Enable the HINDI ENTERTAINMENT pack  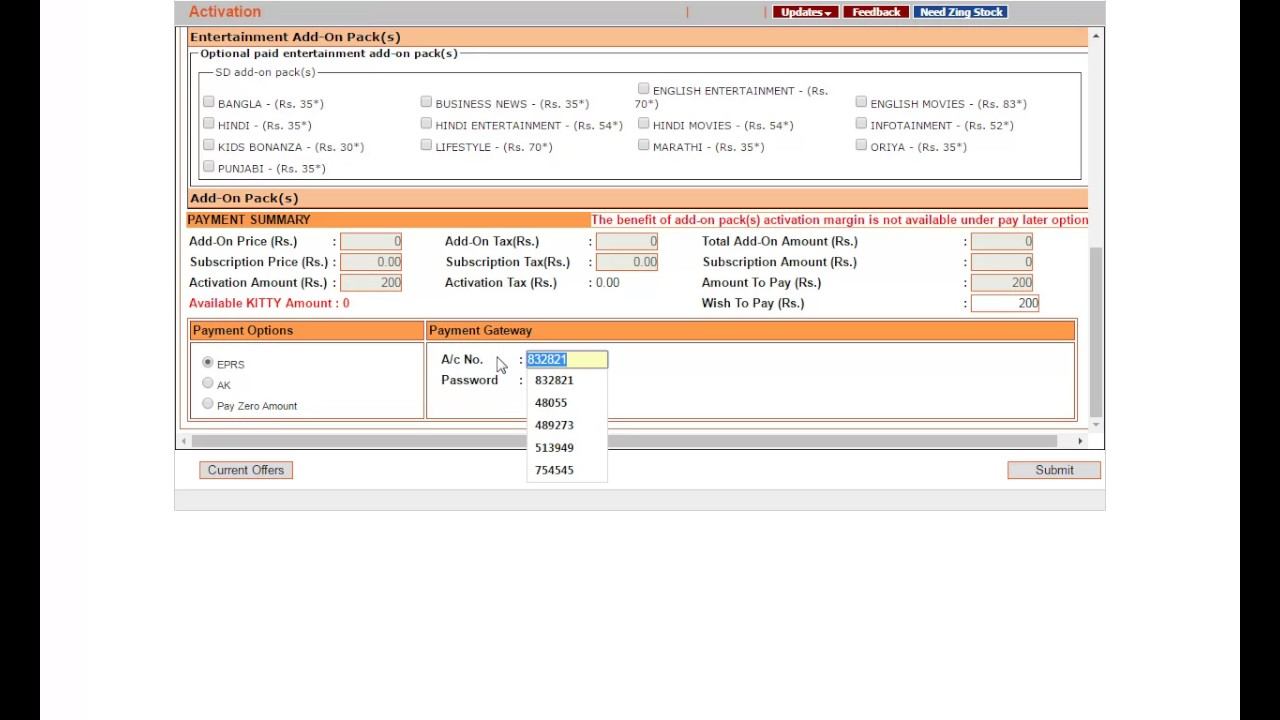click(x=426, y=124)
